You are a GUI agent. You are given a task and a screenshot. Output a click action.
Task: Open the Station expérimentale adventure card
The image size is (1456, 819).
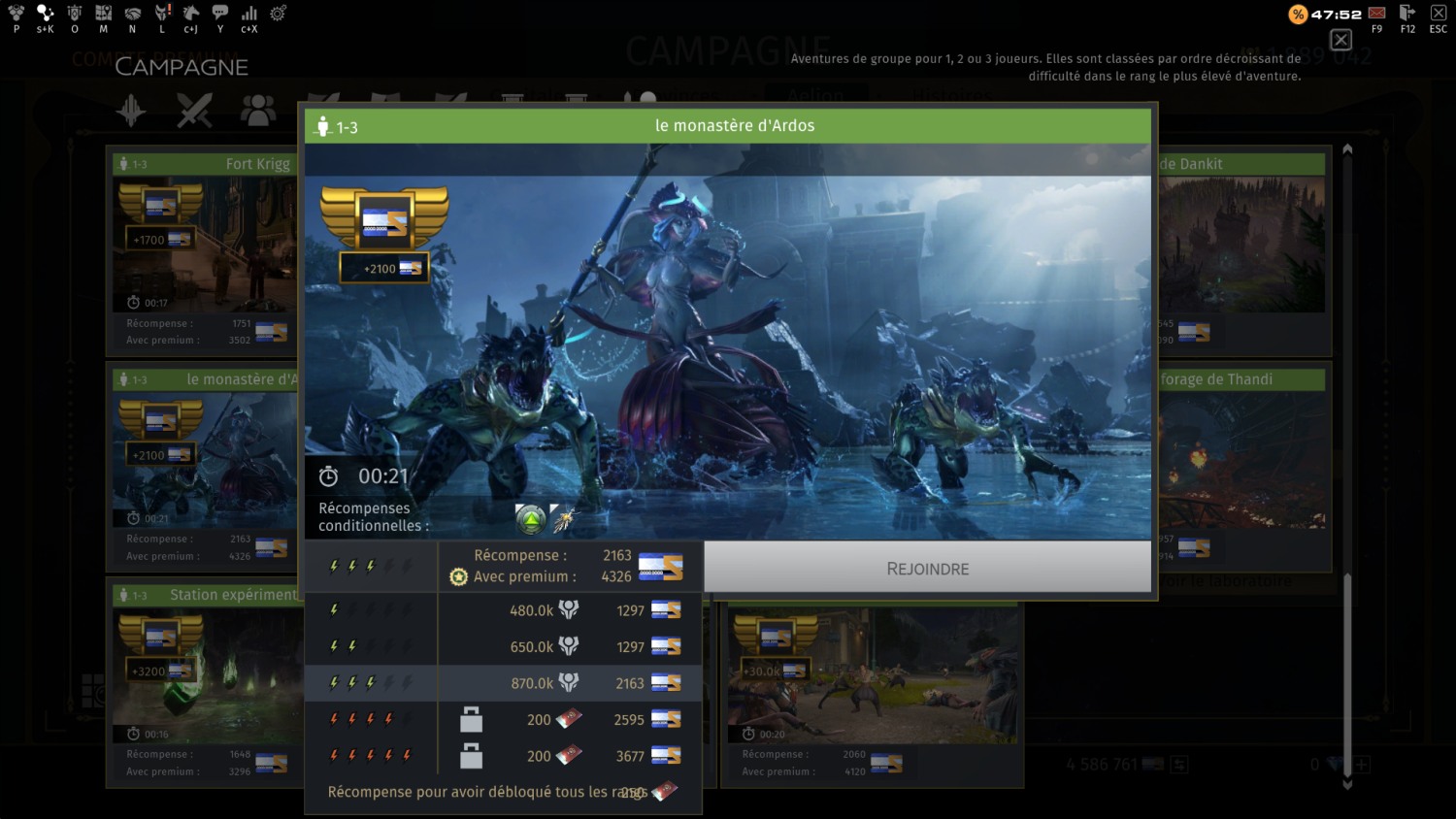click(206, 682)
